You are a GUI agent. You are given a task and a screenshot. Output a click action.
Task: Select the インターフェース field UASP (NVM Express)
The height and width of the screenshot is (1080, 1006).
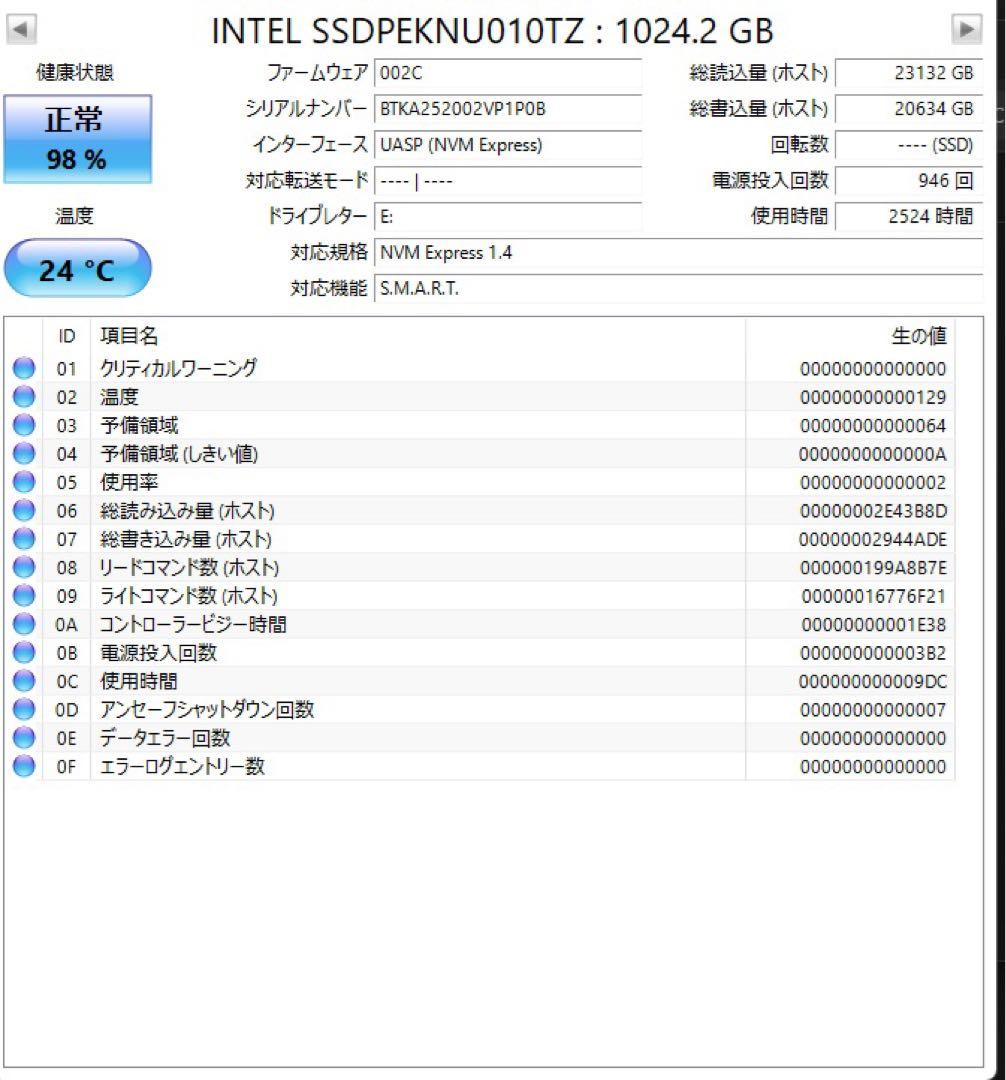[x=508, y=145]
